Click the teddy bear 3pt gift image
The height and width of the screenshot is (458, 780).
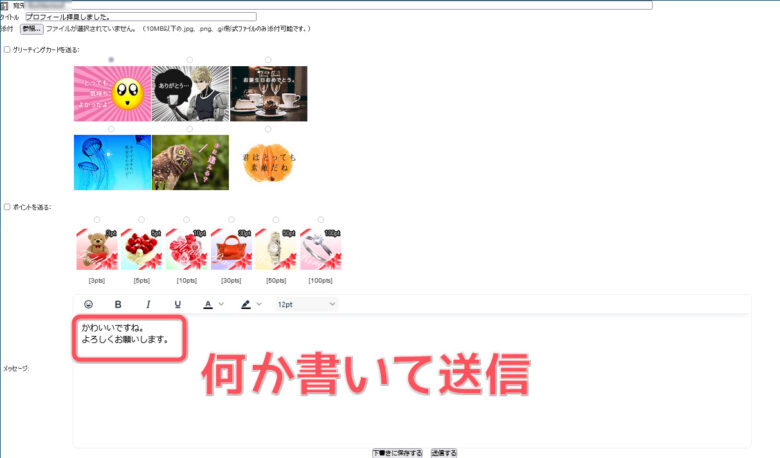(x=96, y=249)
